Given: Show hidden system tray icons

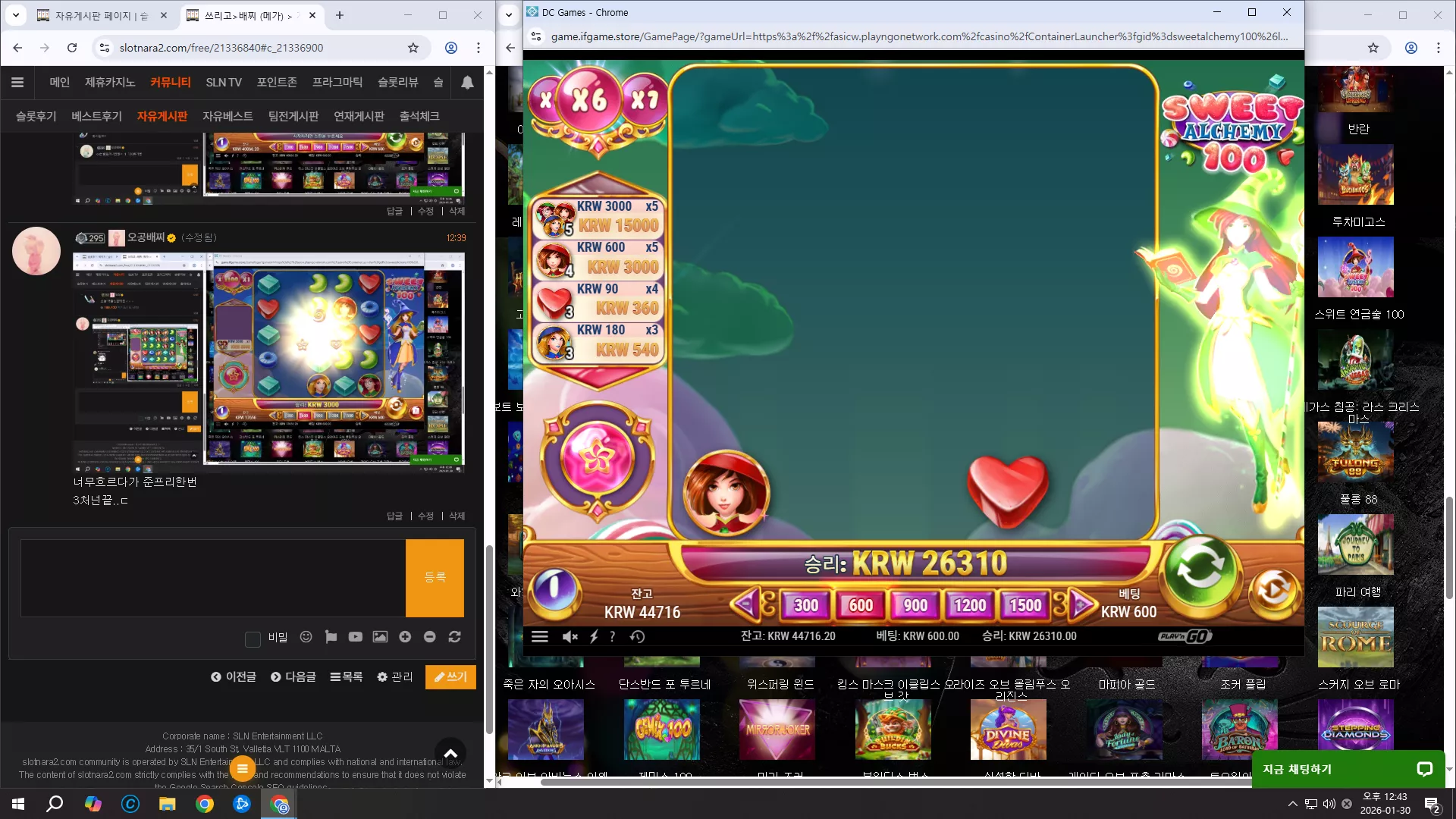Looking at the screenshot, I should click(1292, 804).
